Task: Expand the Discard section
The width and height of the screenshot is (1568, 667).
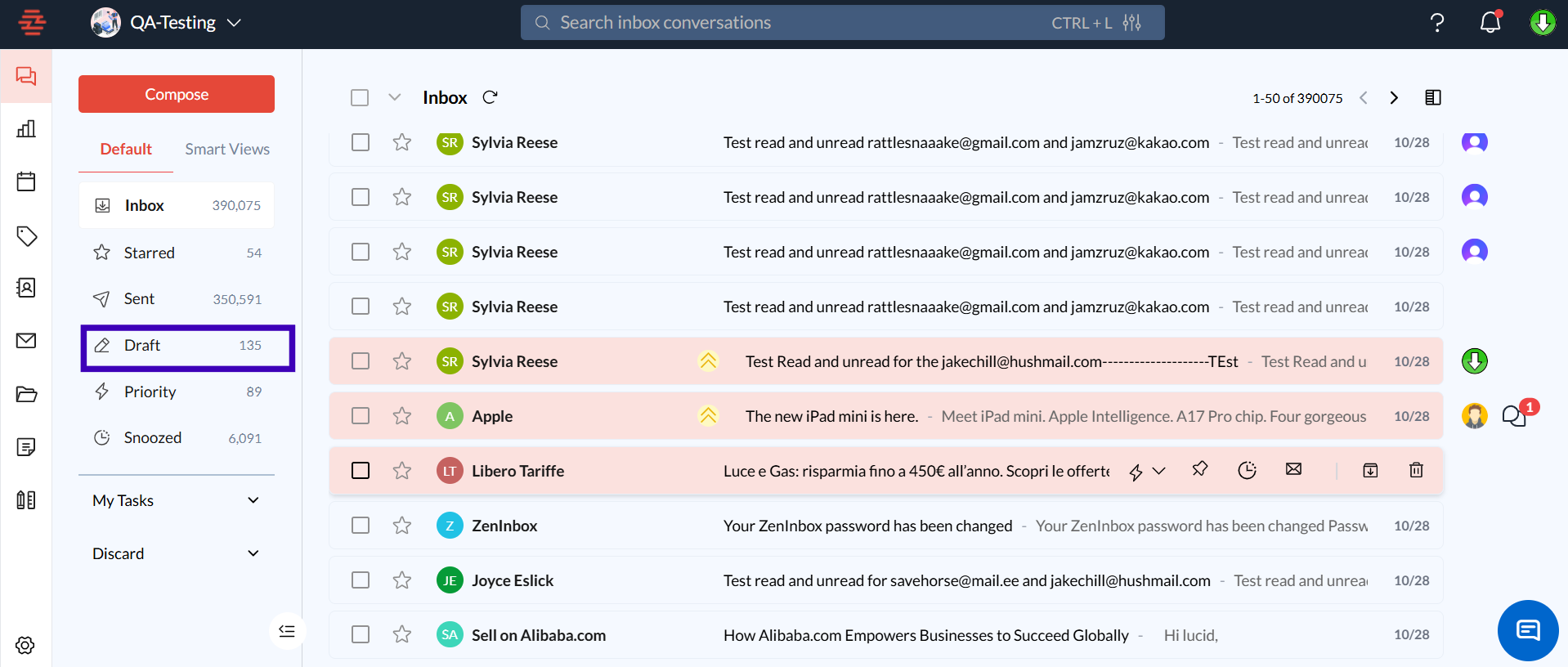Action: (x=253, y=553)
